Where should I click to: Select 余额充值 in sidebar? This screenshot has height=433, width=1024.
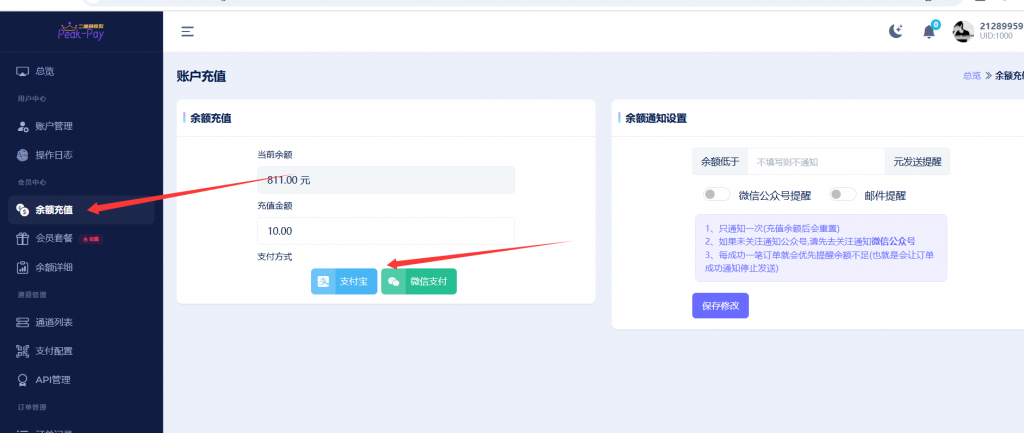coord(54,210)
